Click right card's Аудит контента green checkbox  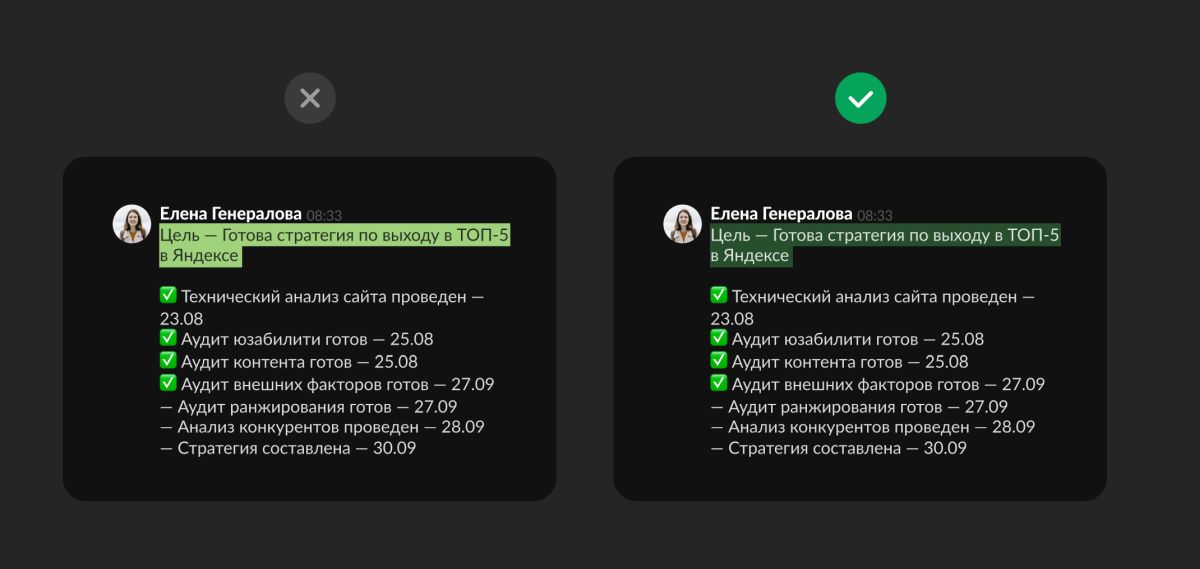click(719, 361)
